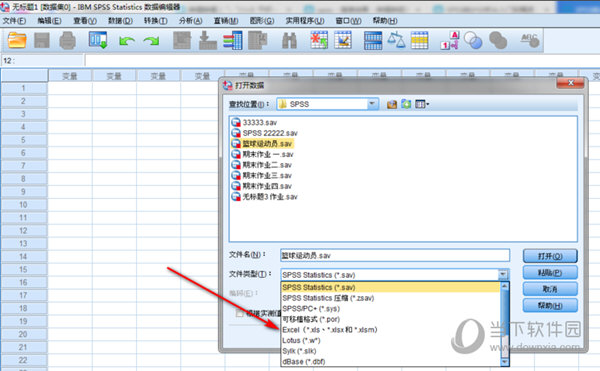Select file 期末作业四.sav
Viewport: 600px width, 371px height.
[x=261, y=186]
